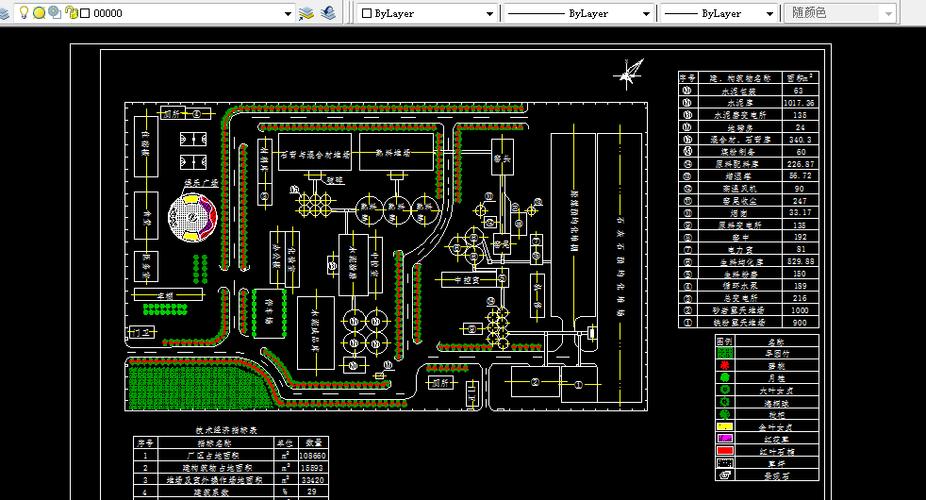The width and height of the screenshot is (926, 500).
Task: Click the layer color square beside 00000
Action: click(84, 13)
